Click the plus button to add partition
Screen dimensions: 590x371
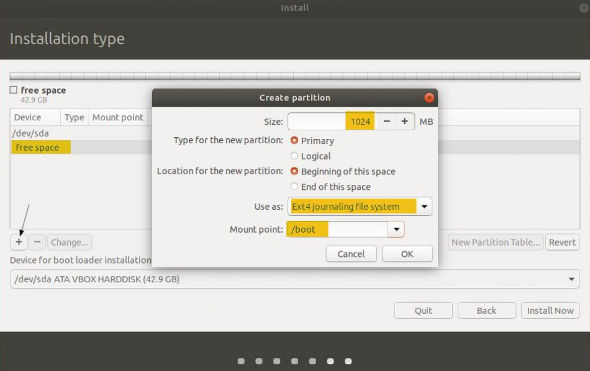19,242
